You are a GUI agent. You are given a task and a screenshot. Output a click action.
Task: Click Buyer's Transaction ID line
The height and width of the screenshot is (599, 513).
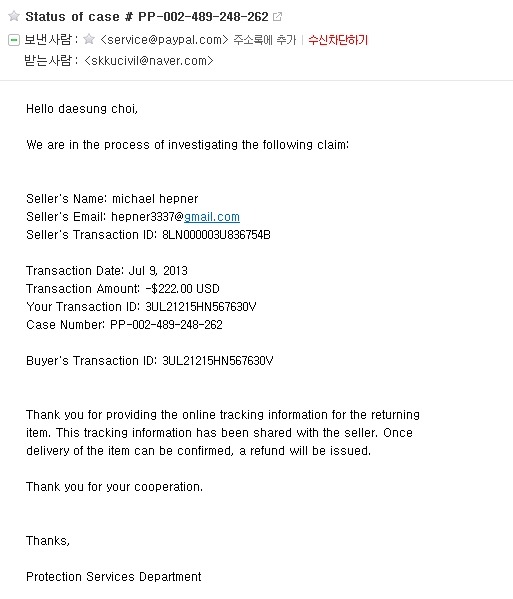tap(150, 361)
